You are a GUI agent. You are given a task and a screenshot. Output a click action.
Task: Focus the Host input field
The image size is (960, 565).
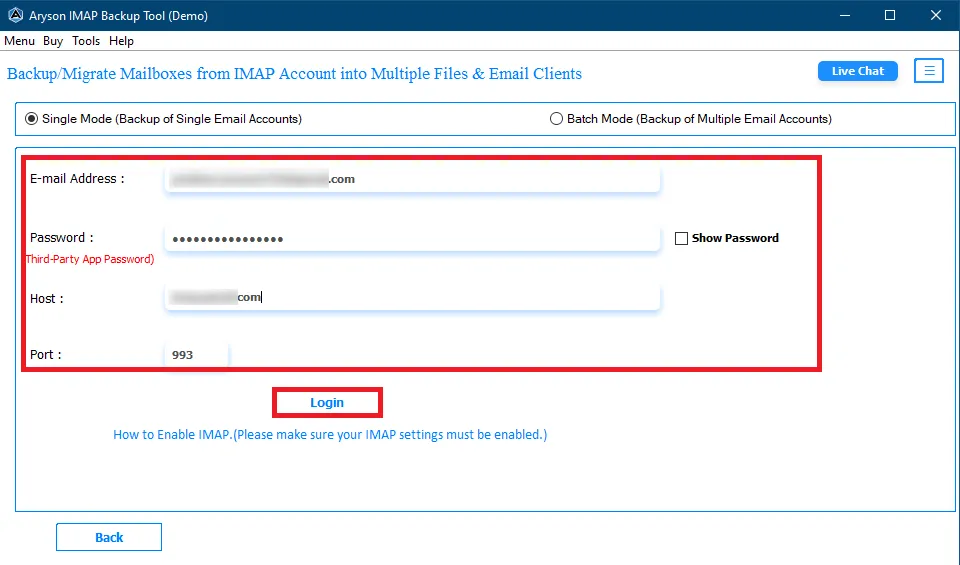(x=413, y=297)
